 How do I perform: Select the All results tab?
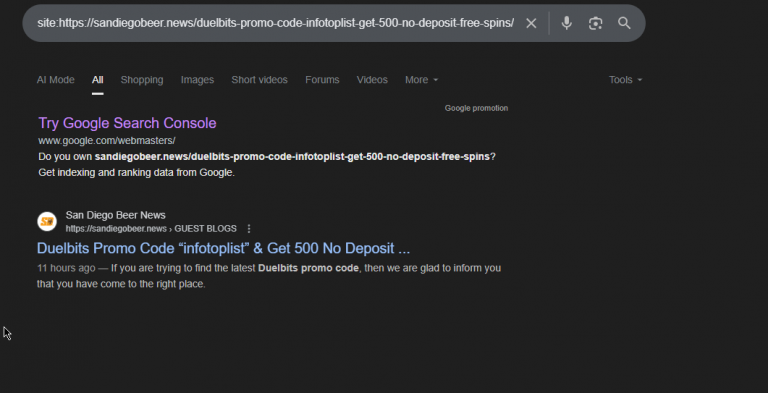pyautogui.click(x=97, y=80)
